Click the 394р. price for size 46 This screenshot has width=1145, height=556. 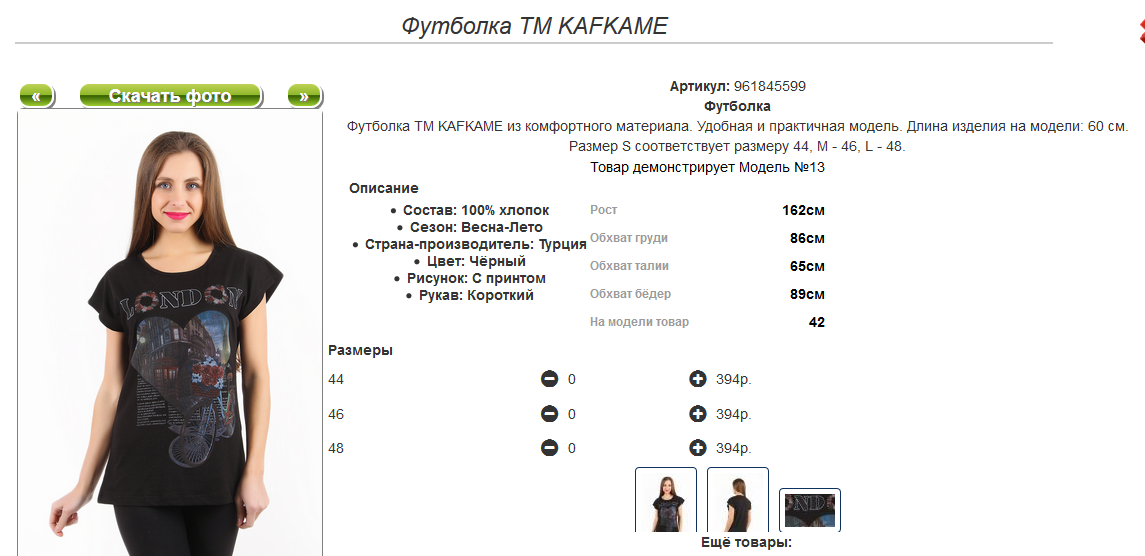(733, 414)
